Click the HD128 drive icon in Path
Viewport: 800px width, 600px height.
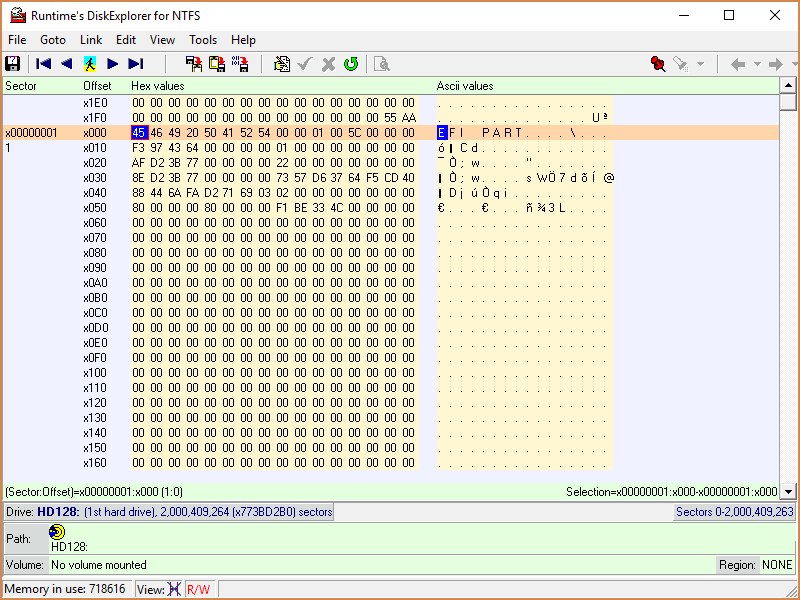pos(57,532)
